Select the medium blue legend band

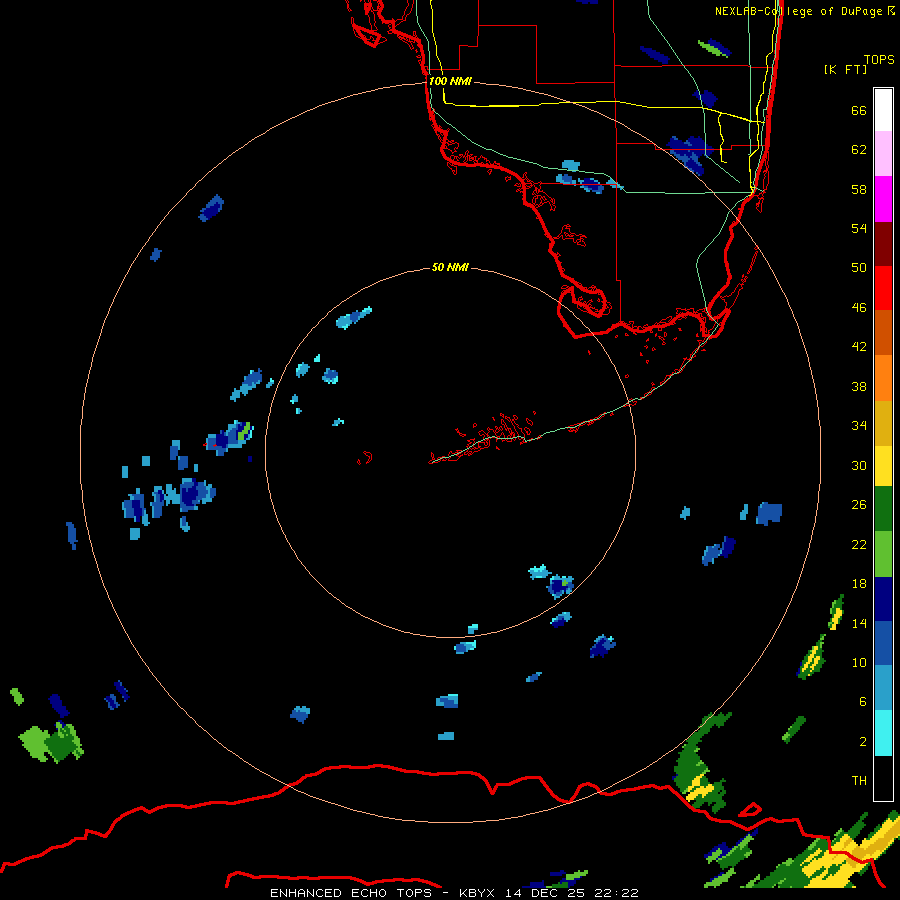pyautogui.click(x=883, y=644)
